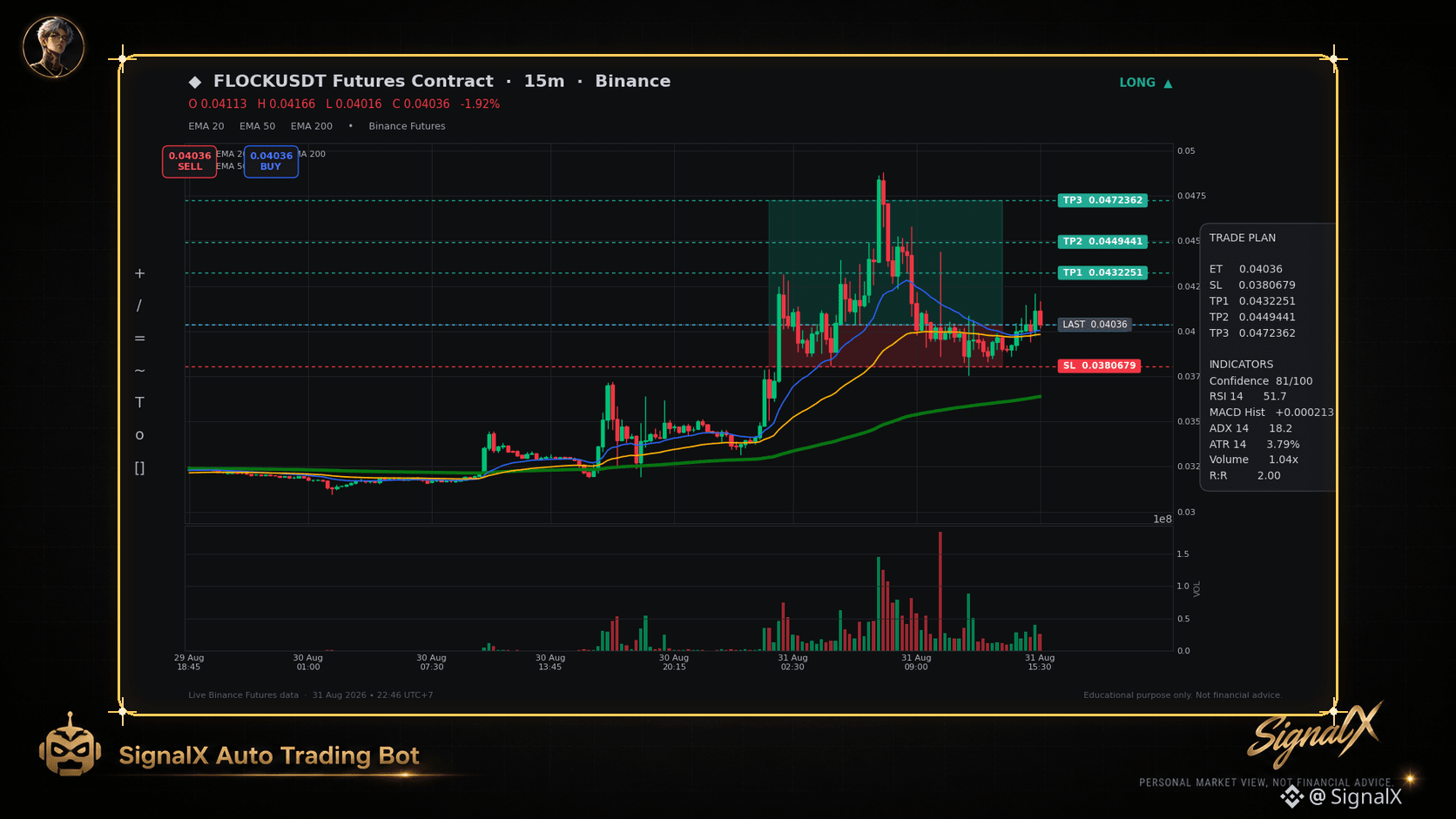Click the 0.0475 price axis label
Screen dimensions: 1456x819
pyautogui.click(x=1192, y=196)
